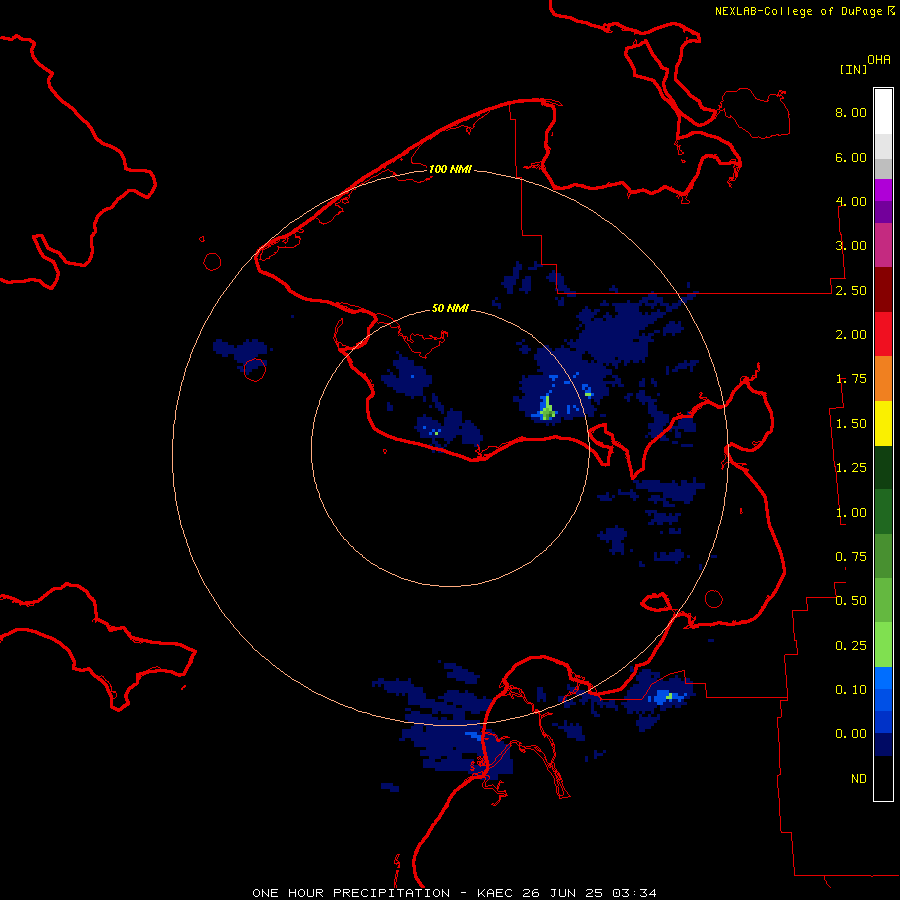Select the "3.00" legend value
900x900 pixels.
pyautogui.click(x=851, y=246)
